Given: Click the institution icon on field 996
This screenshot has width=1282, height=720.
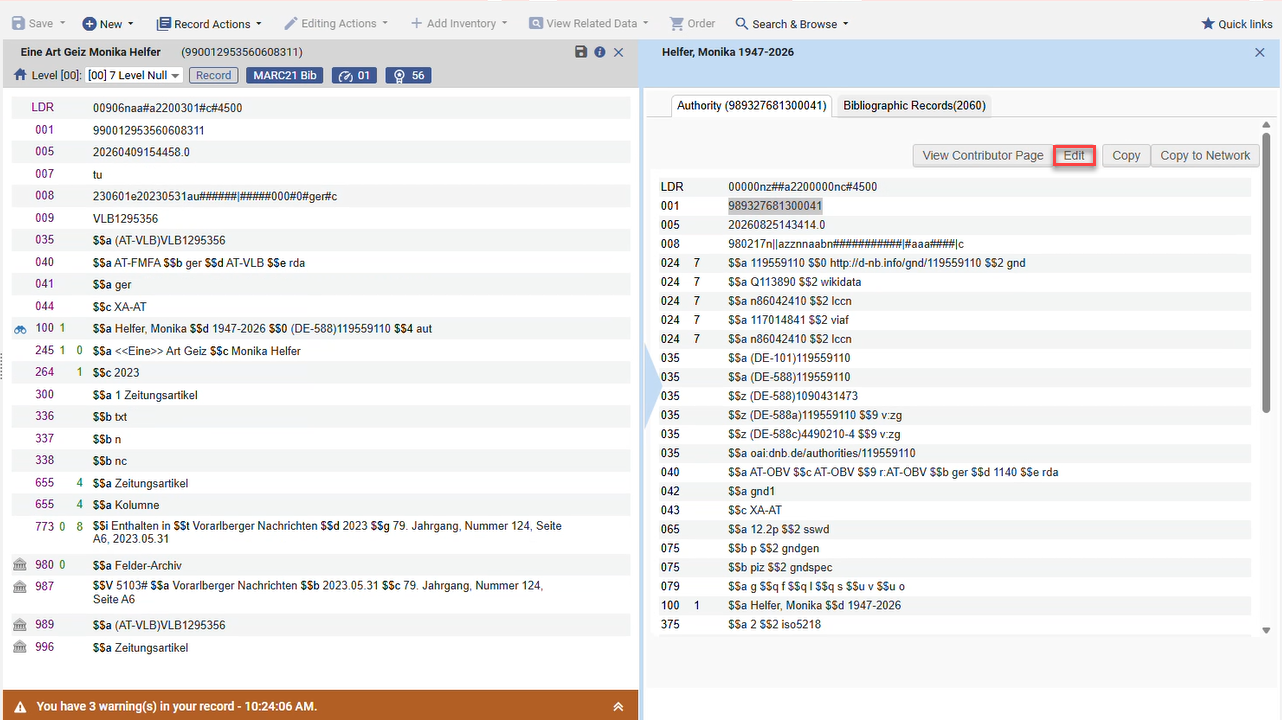Looking at the screenshot, I should tap(20, 648).
